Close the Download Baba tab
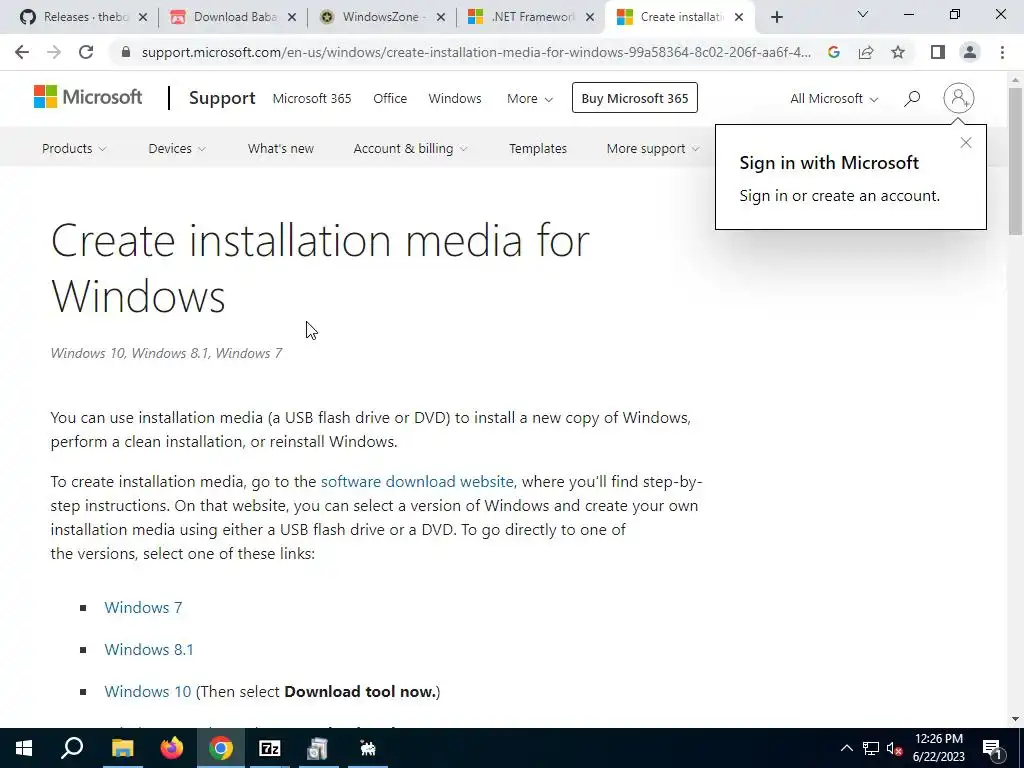1024x768 pixels. 292,17
